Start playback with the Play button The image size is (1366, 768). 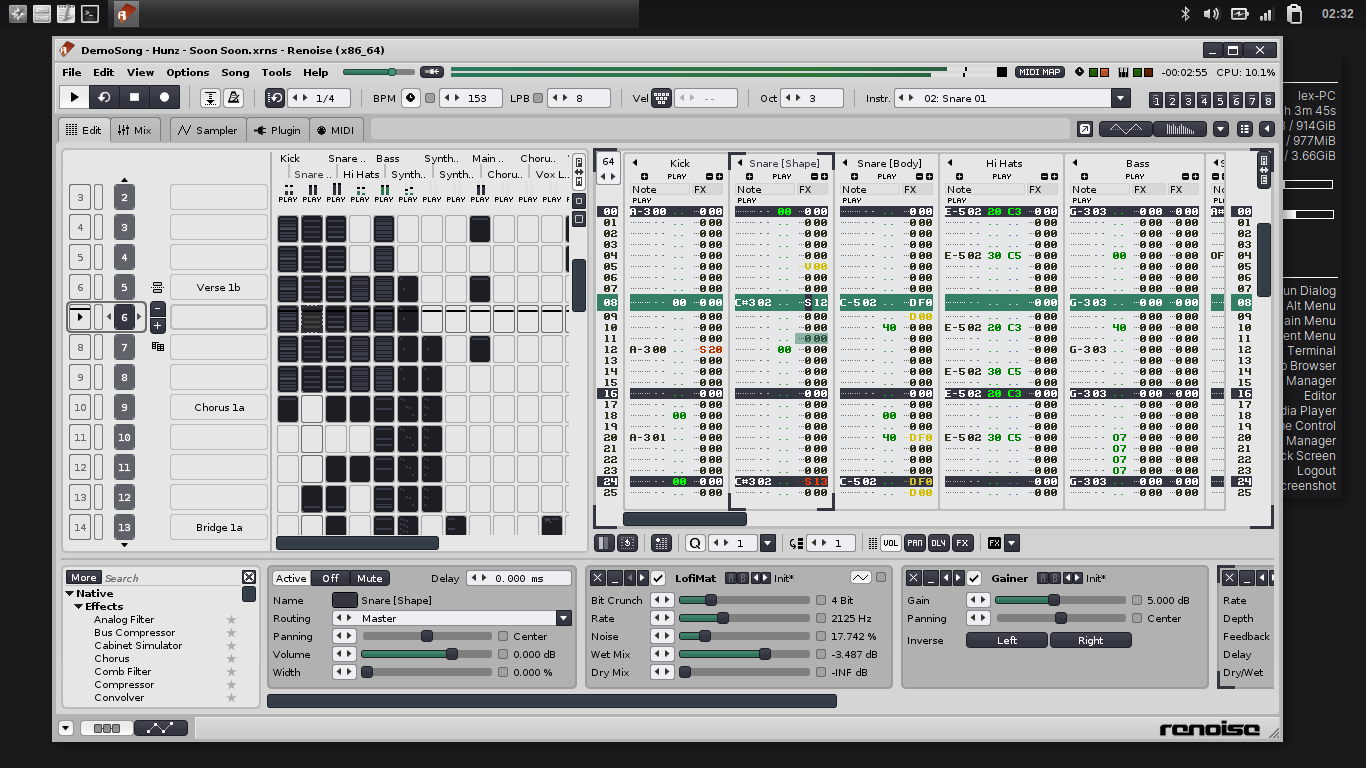(74, 97)
